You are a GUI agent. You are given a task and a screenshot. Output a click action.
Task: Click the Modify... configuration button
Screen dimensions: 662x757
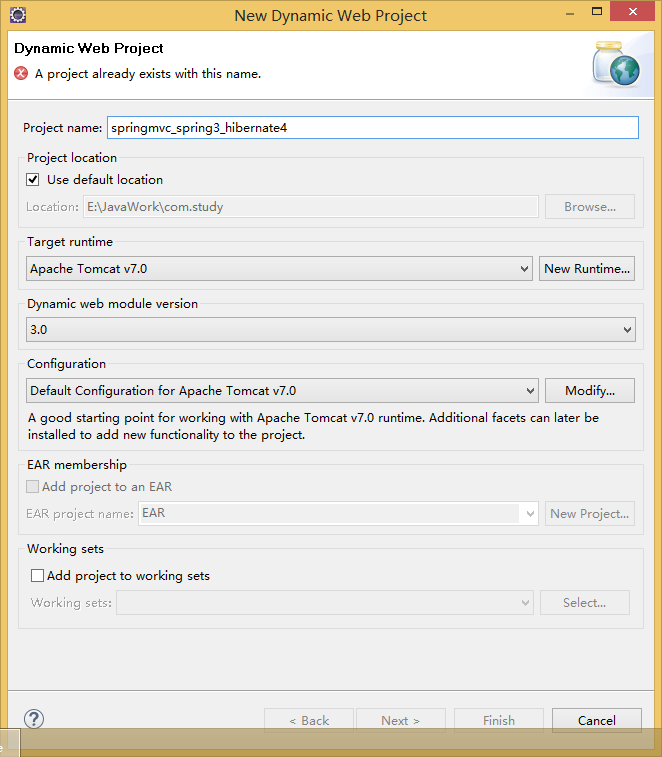[590, 391]
